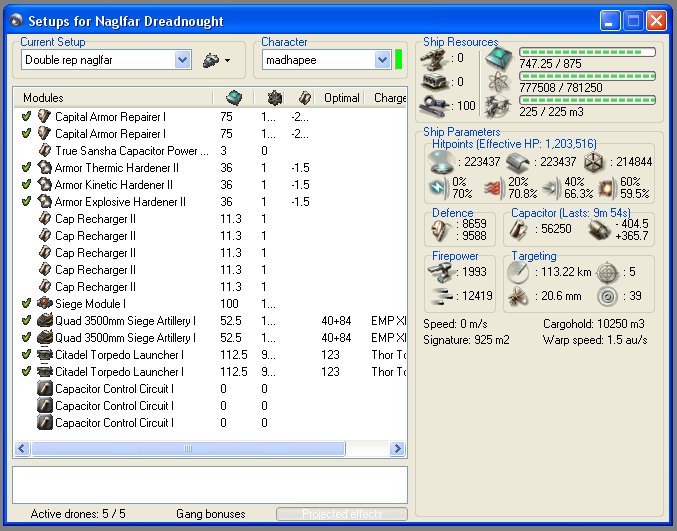Open the Character dropdown list
Screen dimensions: 677x531
382,60
